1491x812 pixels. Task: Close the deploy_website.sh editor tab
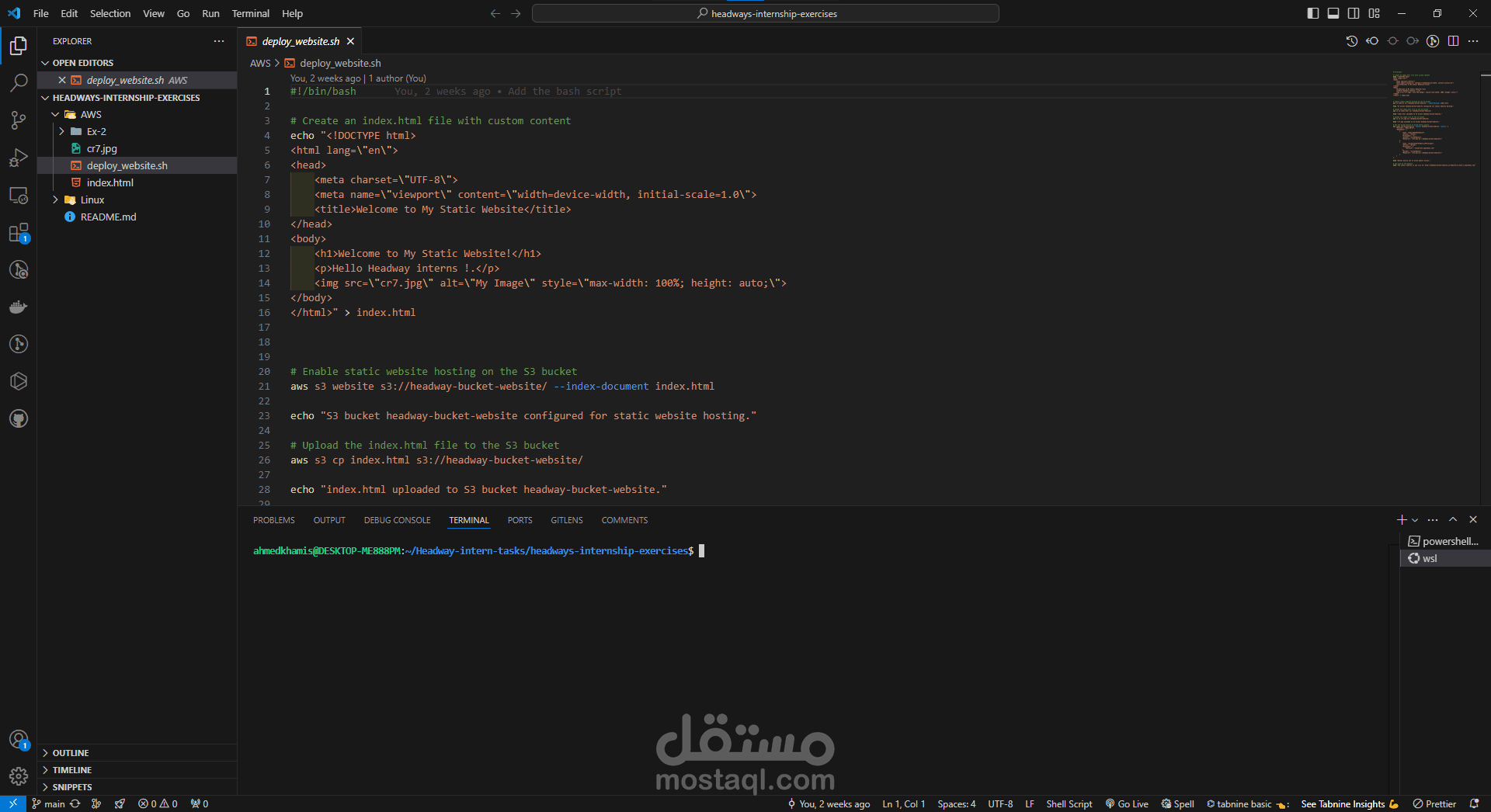[x=350, y=41]
